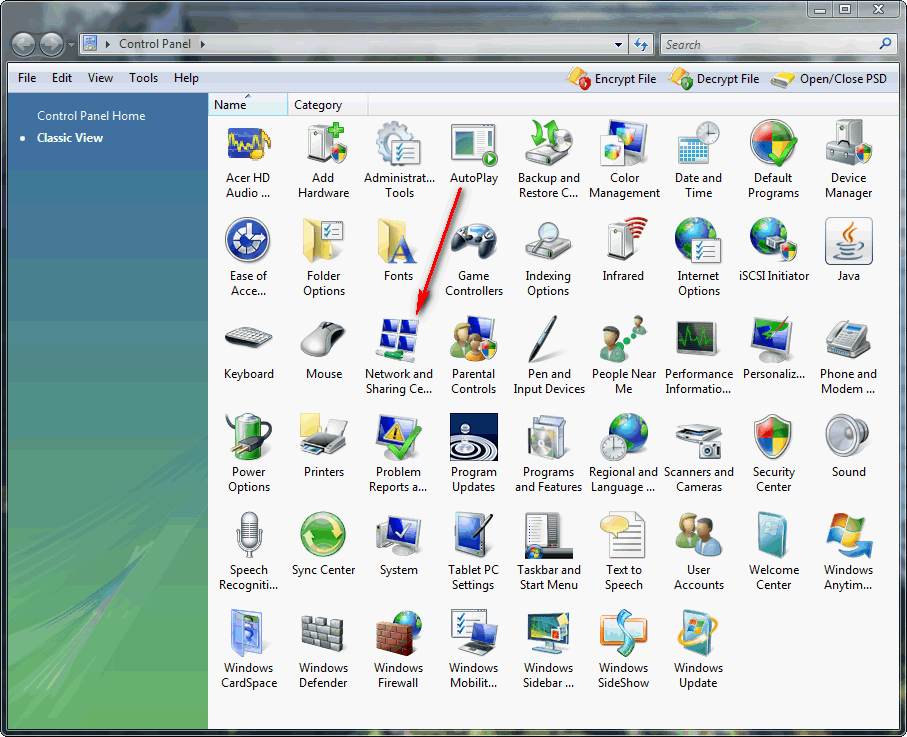Open Phone and Modem options
This screenshot has width=907, height=737.
pyautogui.click(x=849, y=340)
